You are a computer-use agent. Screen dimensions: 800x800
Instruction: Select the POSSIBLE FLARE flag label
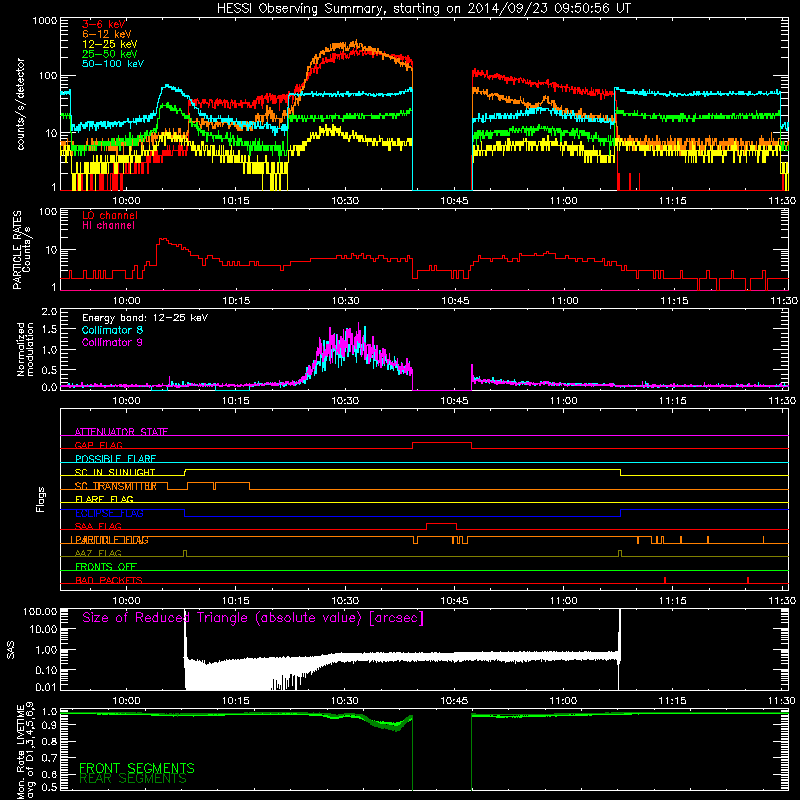115,459
